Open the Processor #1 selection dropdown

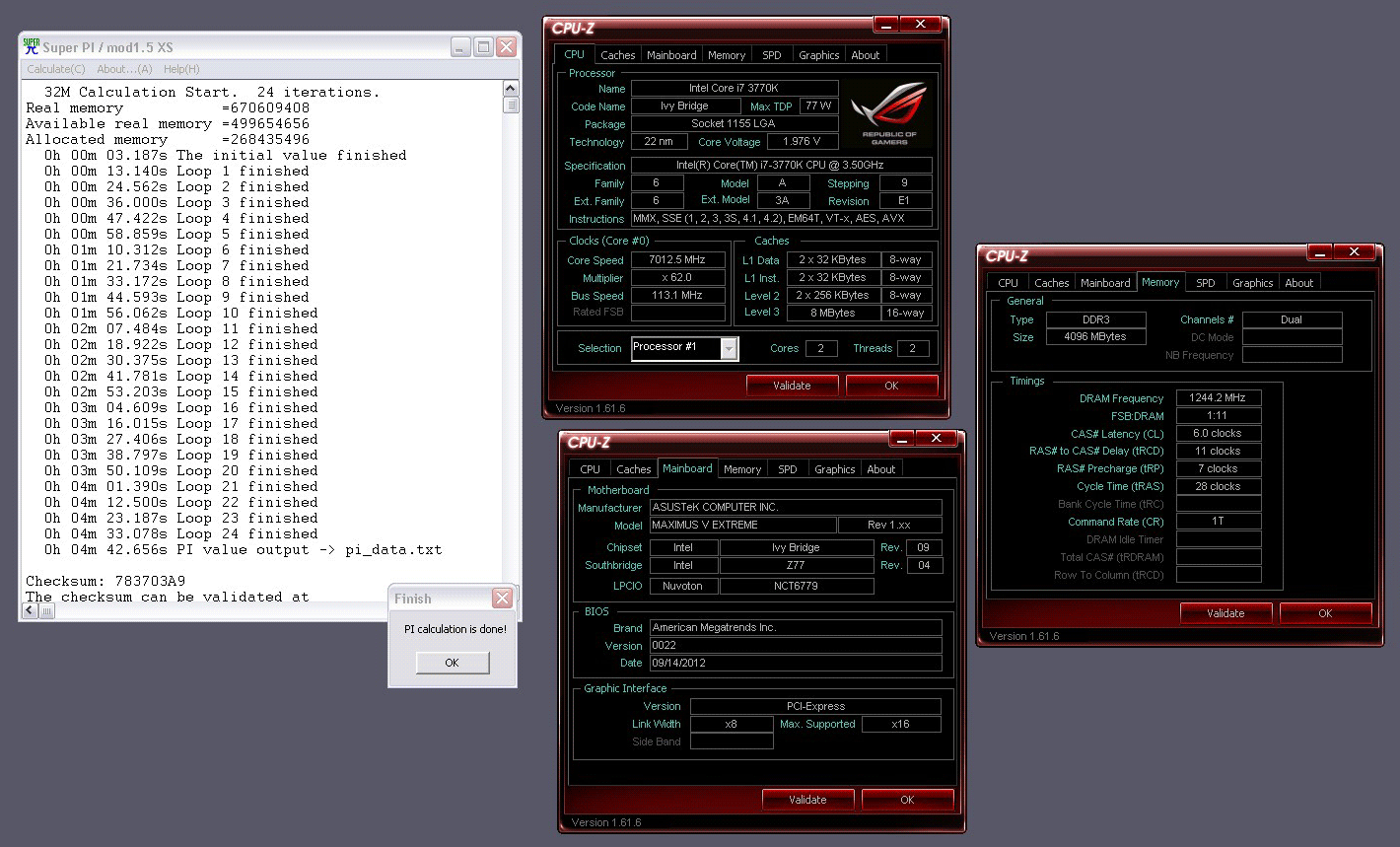point(729,348)
